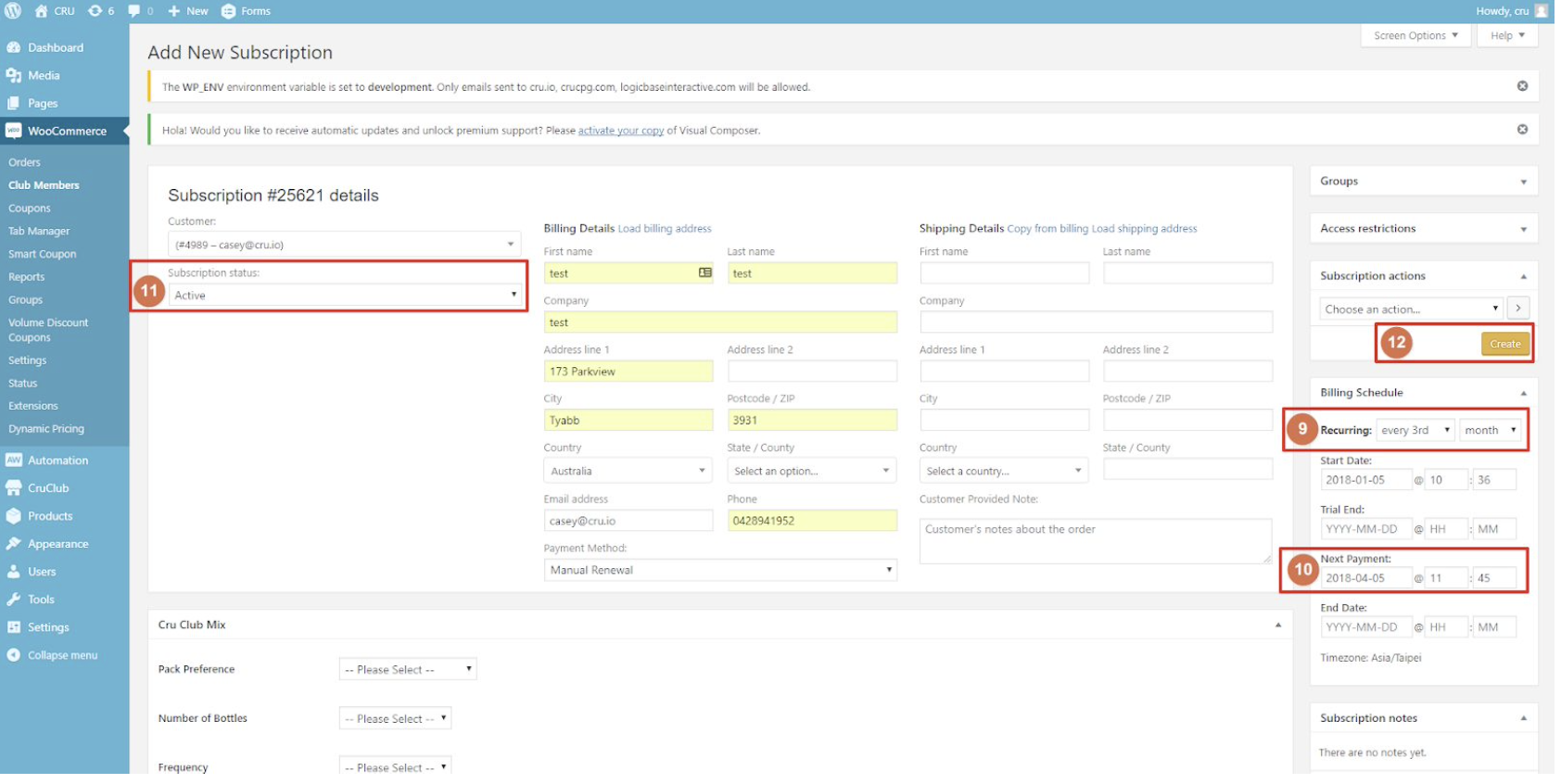This screenshot has height=784, width=1561.
Task: Click Load billing address link
Action: click(665, 229)
